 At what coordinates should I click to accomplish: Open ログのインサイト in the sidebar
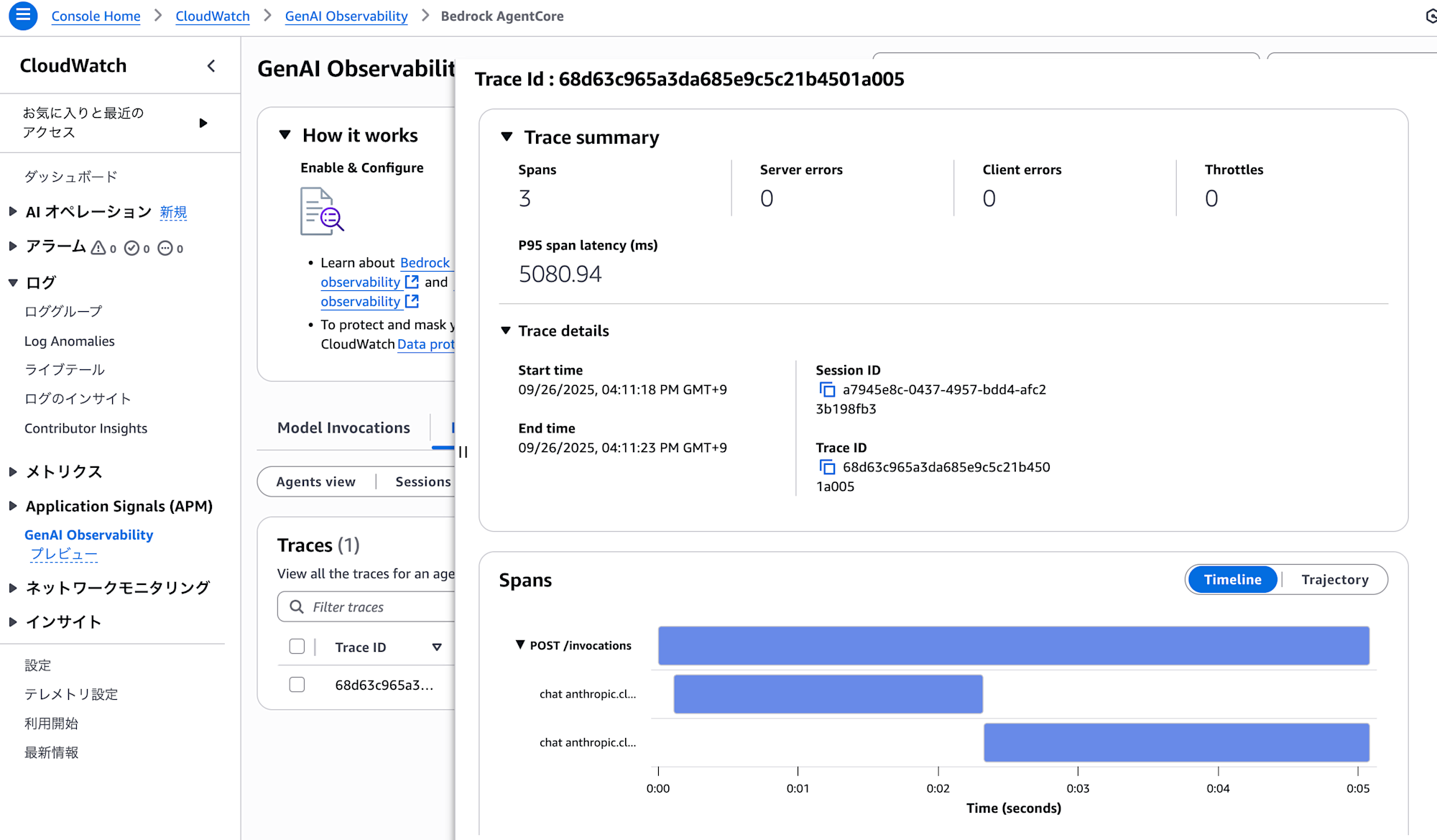[78, 398]
